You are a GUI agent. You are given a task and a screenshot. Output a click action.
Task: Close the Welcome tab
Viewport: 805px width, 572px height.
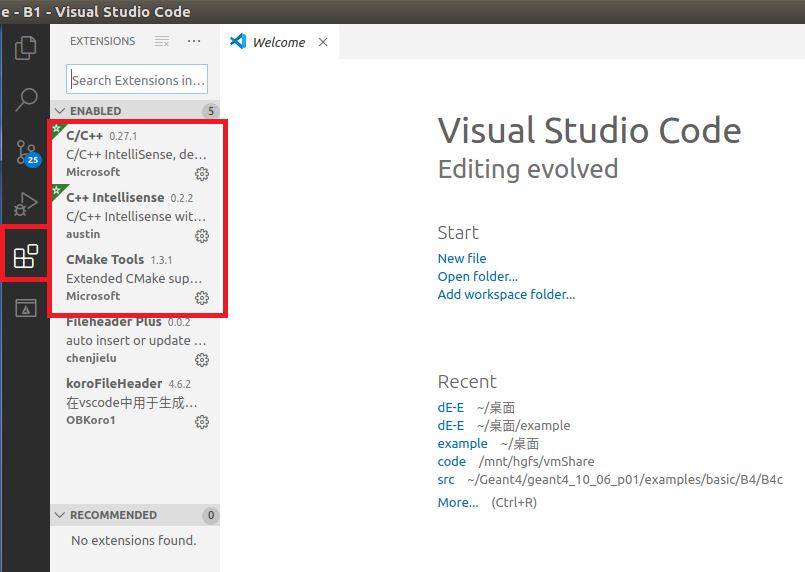point(323,42)
